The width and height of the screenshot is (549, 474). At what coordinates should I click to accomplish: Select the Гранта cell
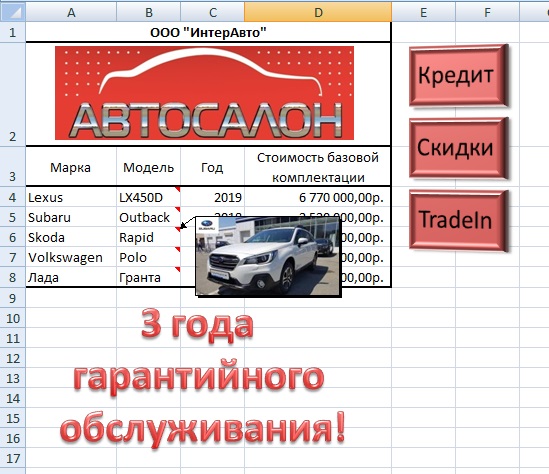[x=149, y=277]
